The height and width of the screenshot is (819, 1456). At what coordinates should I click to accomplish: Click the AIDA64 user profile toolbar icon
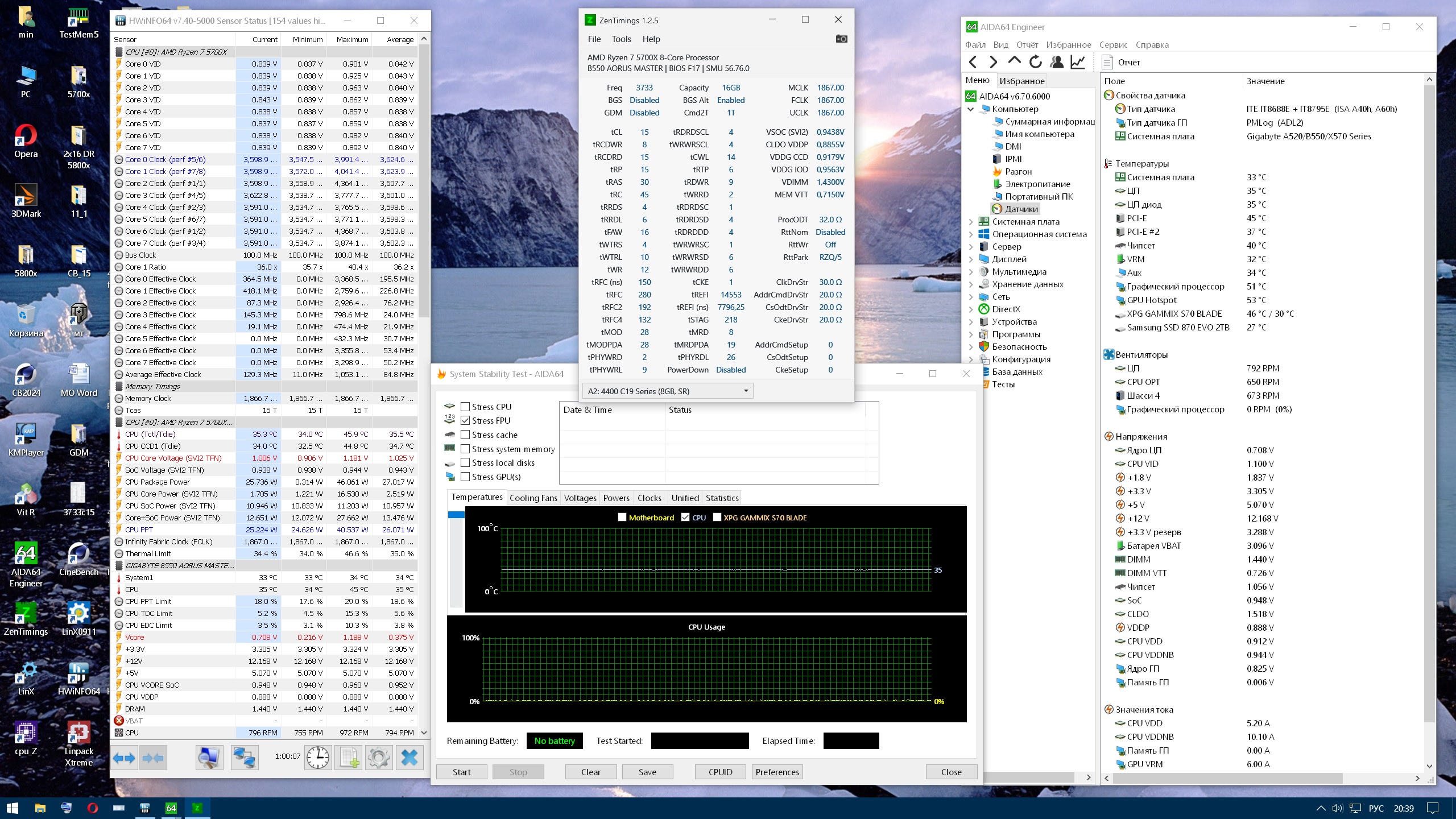(1056, 62)
